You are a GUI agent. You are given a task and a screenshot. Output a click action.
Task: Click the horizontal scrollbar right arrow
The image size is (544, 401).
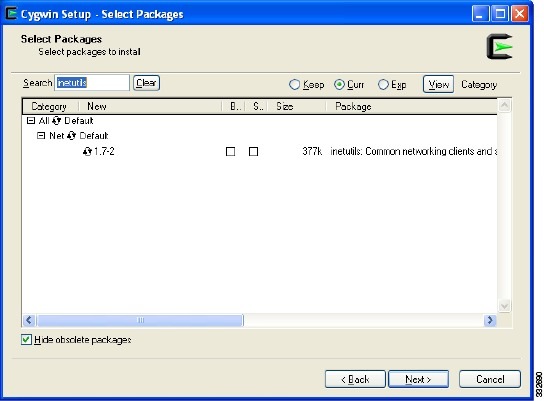[490, 320]
